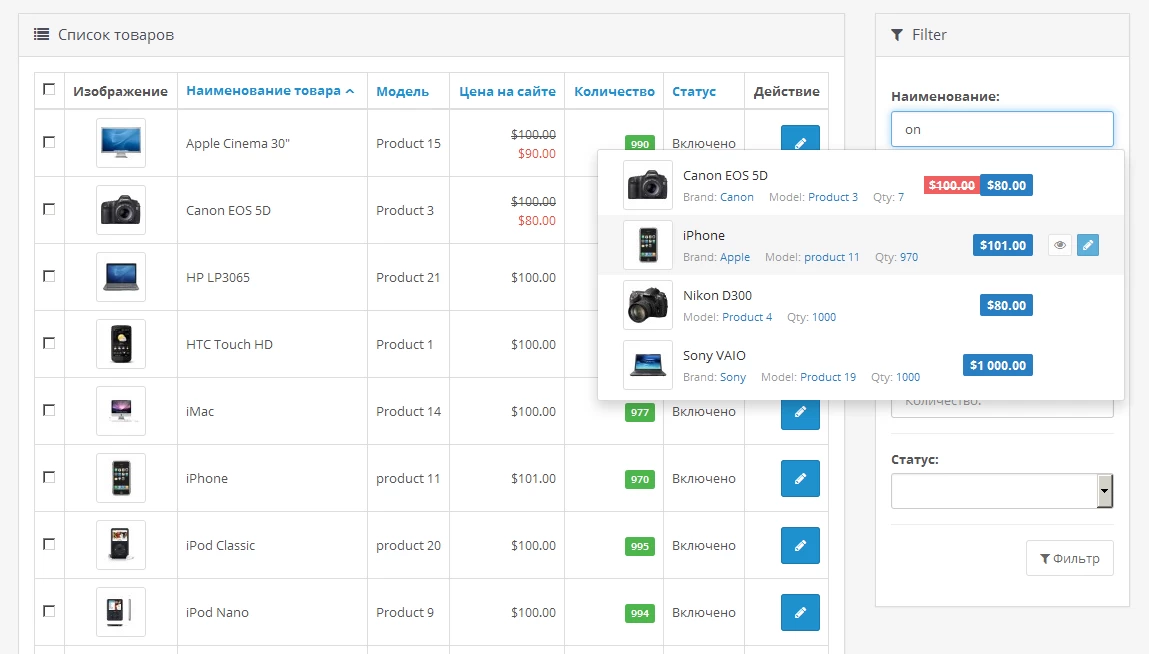Image resolution: width=1149 pixels, height=654 pixels.
Task: Select the iPod Nano row checkbox
Action: (49, 611)
